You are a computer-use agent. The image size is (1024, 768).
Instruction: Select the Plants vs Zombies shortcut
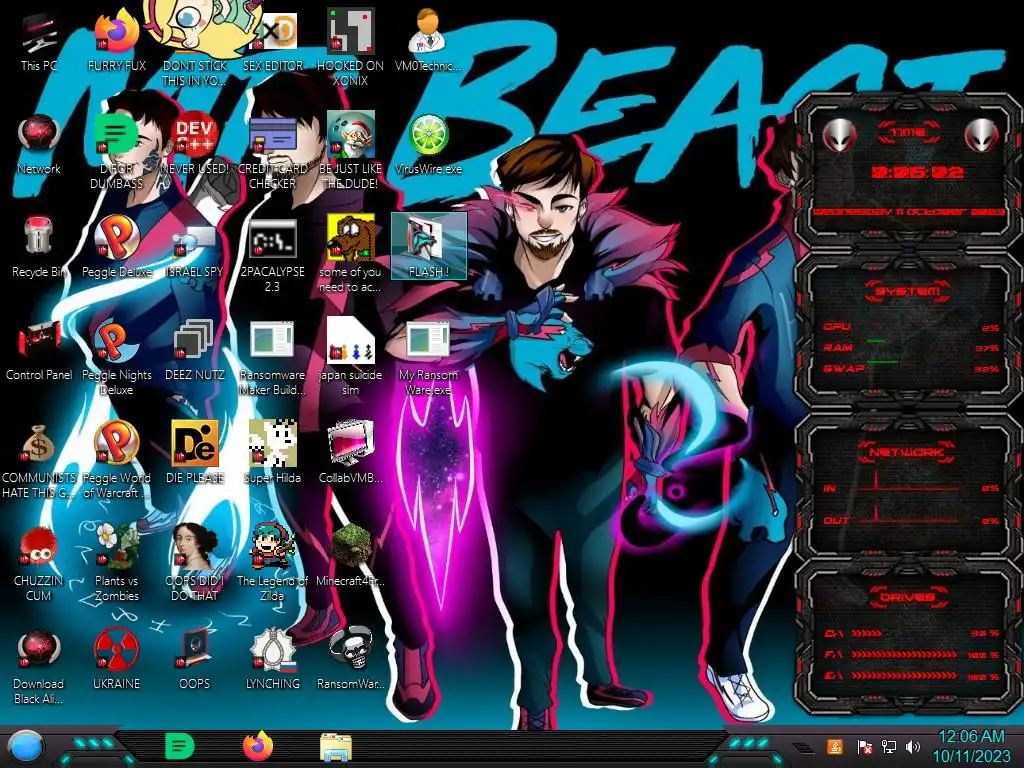[x=116, y=563]
